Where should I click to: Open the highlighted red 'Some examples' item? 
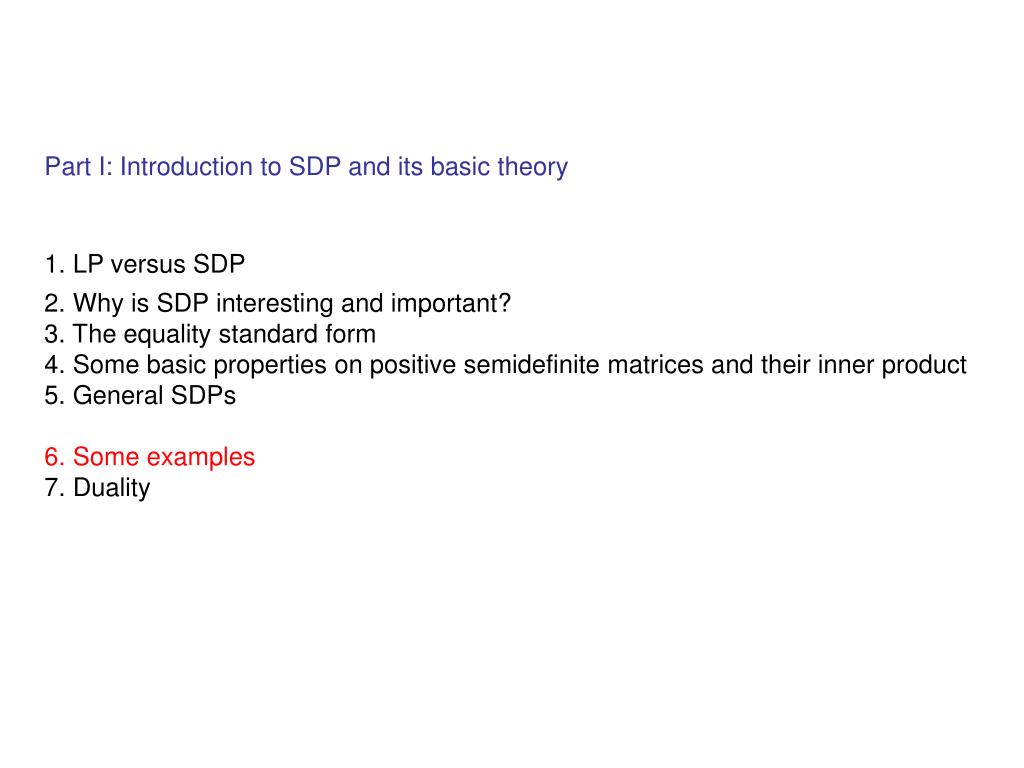[x=150, y=457]
